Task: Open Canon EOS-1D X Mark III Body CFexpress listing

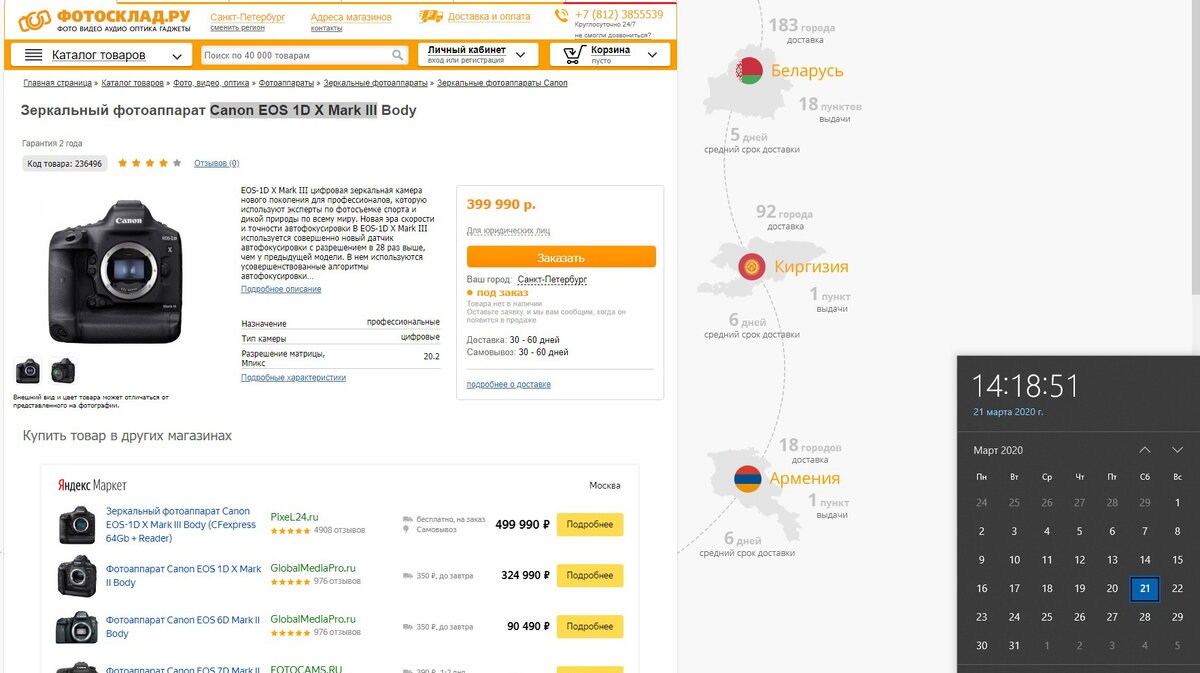Action: [x=181, y=525]
